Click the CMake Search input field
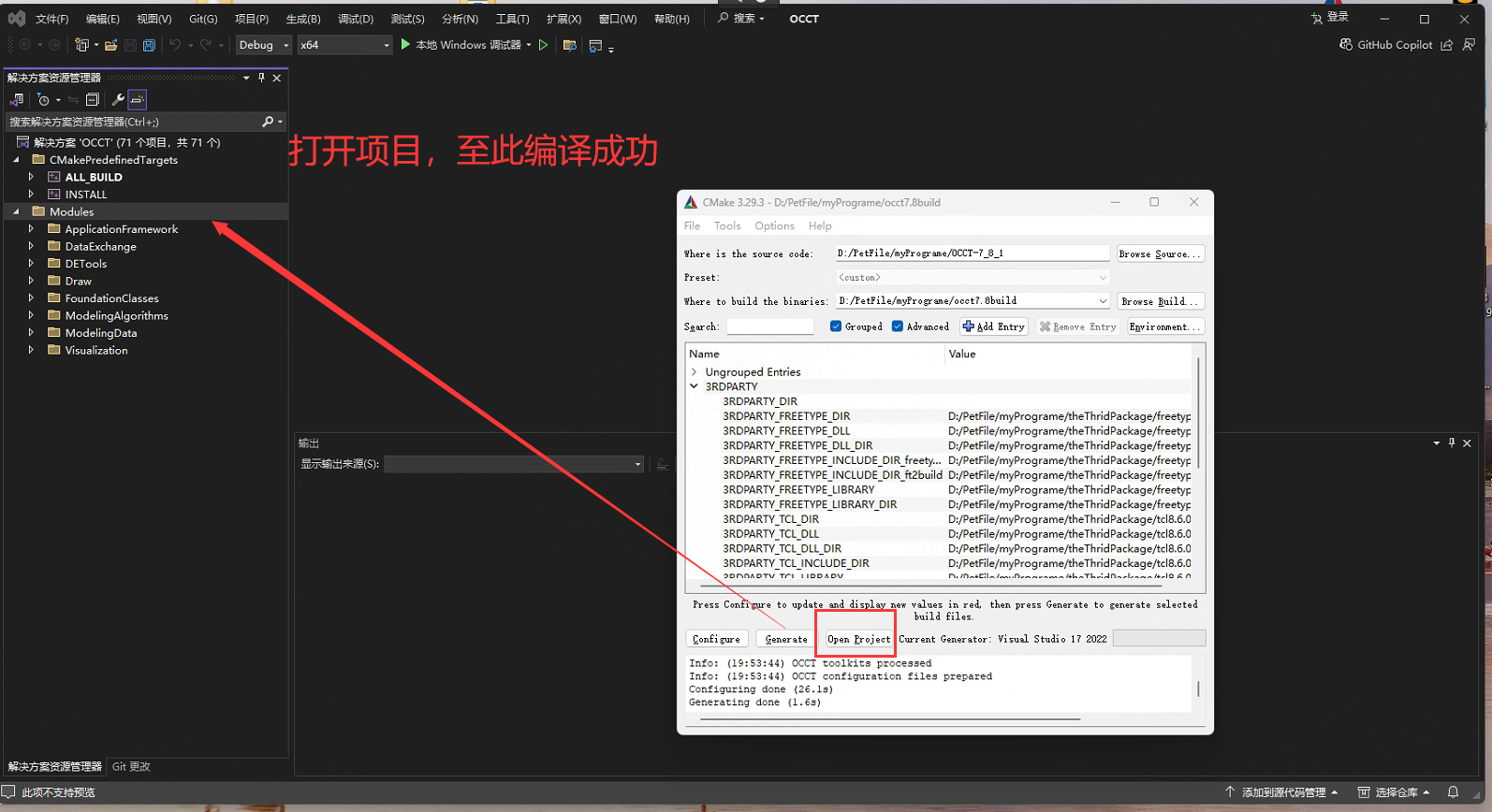This screenshot has width=1492, height=812. [x=770, y=326]
